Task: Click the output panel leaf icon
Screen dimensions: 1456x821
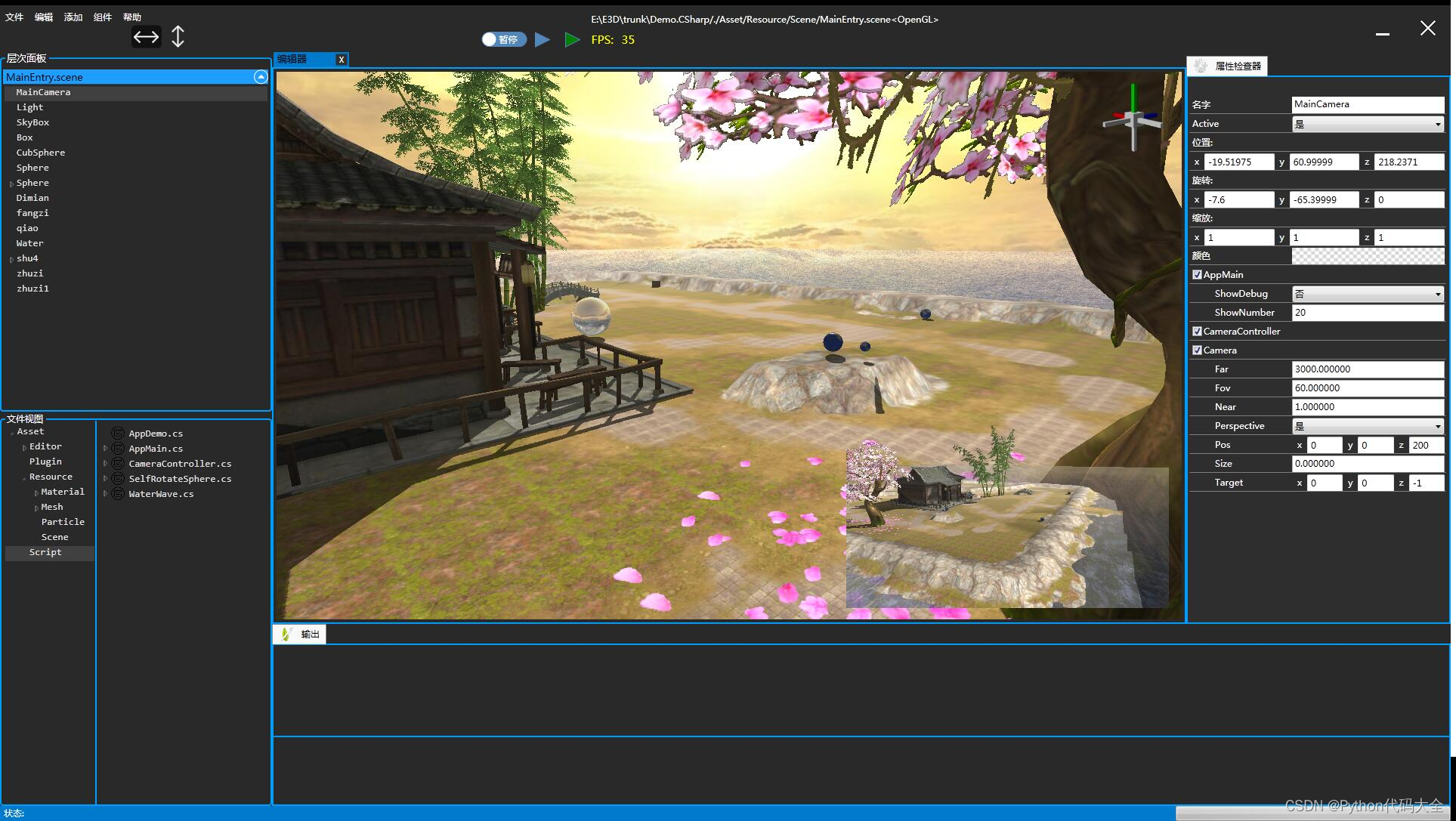Action: 286,634
